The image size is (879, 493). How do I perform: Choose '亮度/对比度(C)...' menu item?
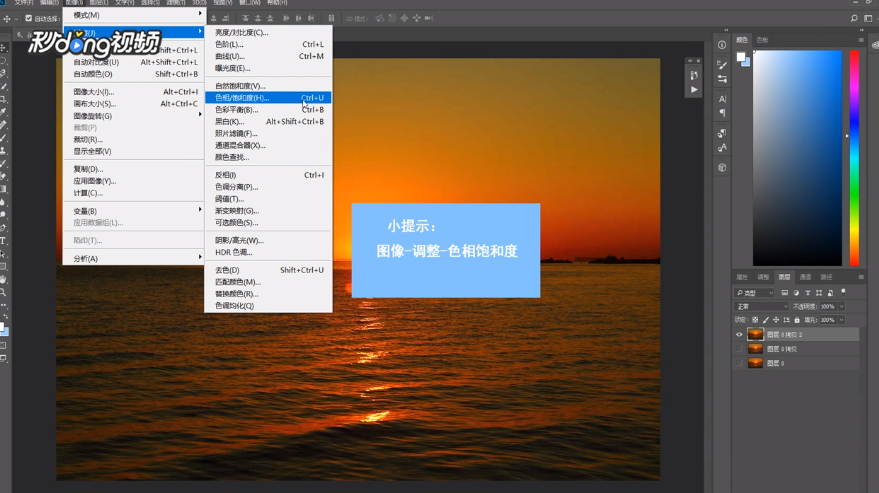(x=269, y=33)
